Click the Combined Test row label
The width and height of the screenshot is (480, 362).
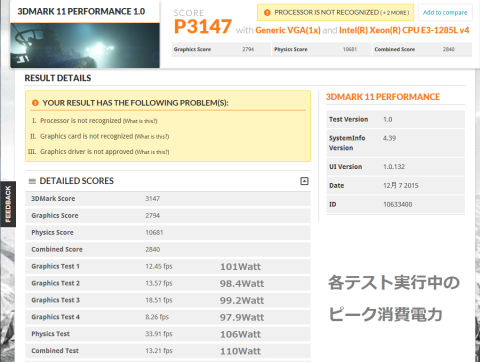coord(55,351)
